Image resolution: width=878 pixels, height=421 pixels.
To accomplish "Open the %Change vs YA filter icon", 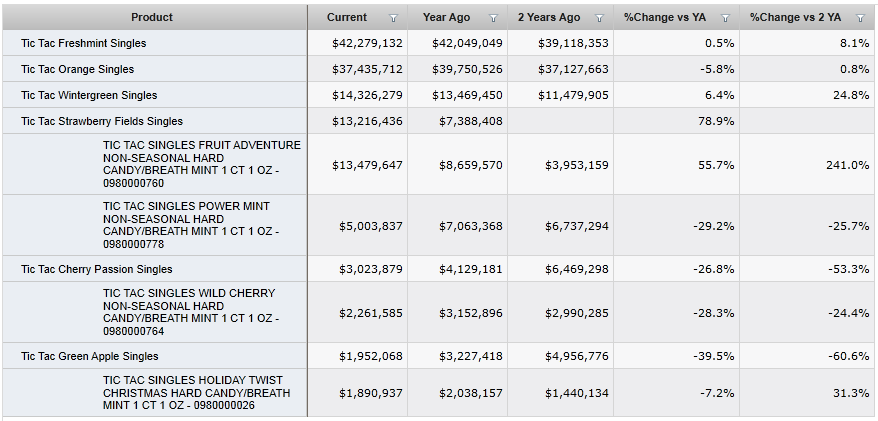I will click(x=726, y=18).
